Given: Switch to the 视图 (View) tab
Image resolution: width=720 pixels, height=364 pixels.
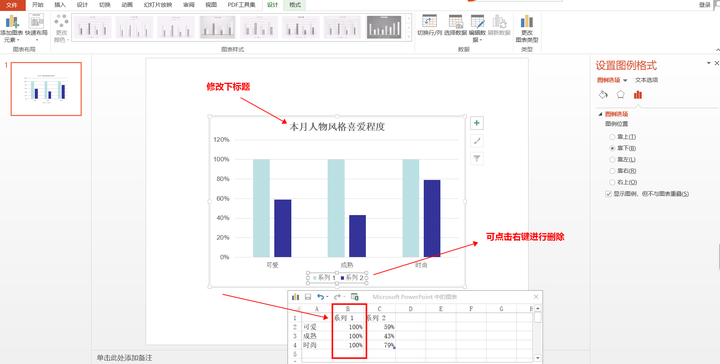Looking at the screenshot, I should click(211, 5).
